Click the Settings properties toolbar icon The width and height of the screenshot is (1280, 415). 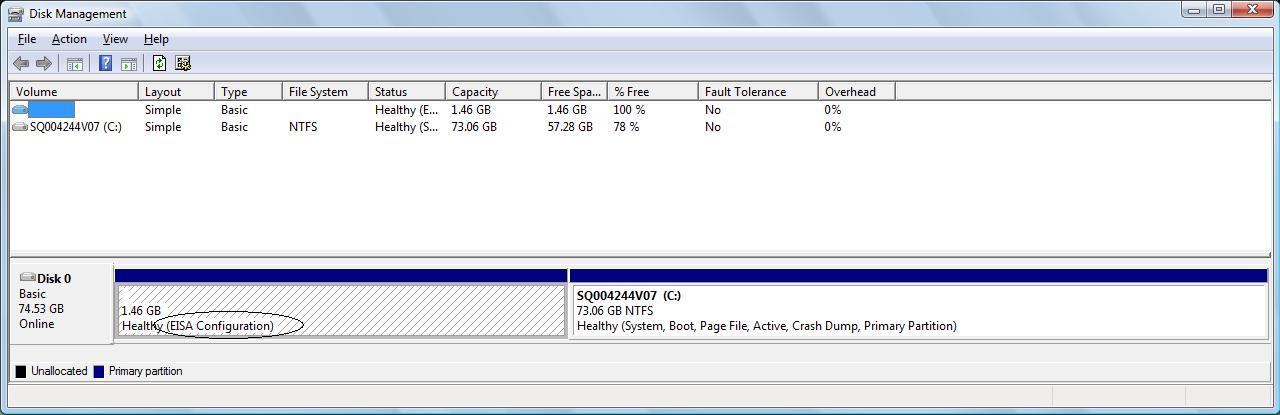click(183, 63)
